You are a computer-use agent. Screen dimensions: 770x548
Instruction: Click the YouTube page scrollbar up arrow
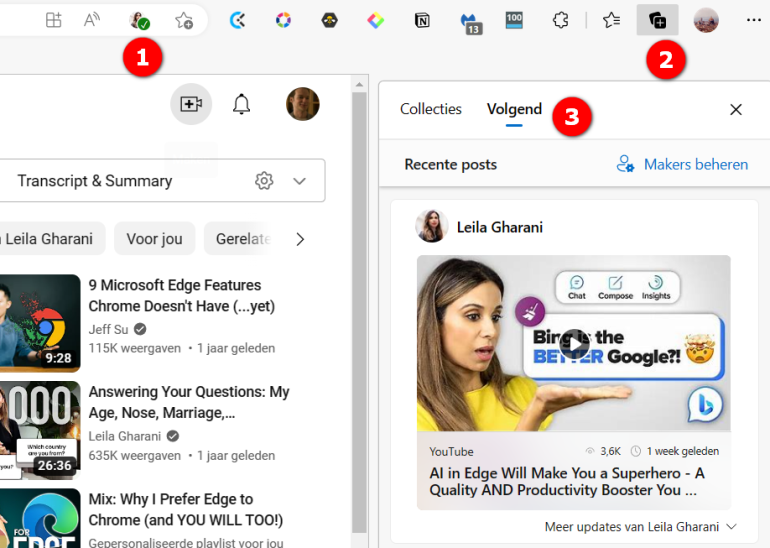(359, 84)
